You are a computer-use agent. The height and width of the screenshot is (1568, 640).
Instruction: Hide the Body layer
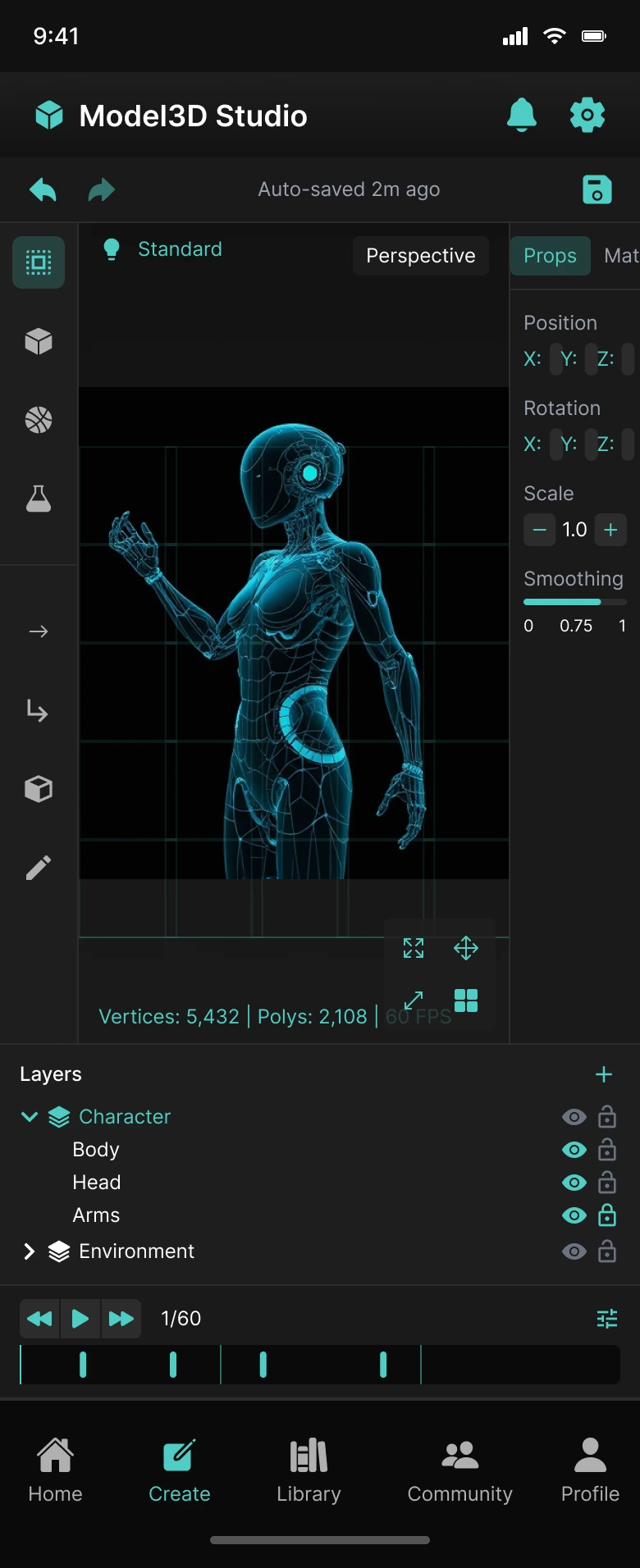coord(574,1150)
